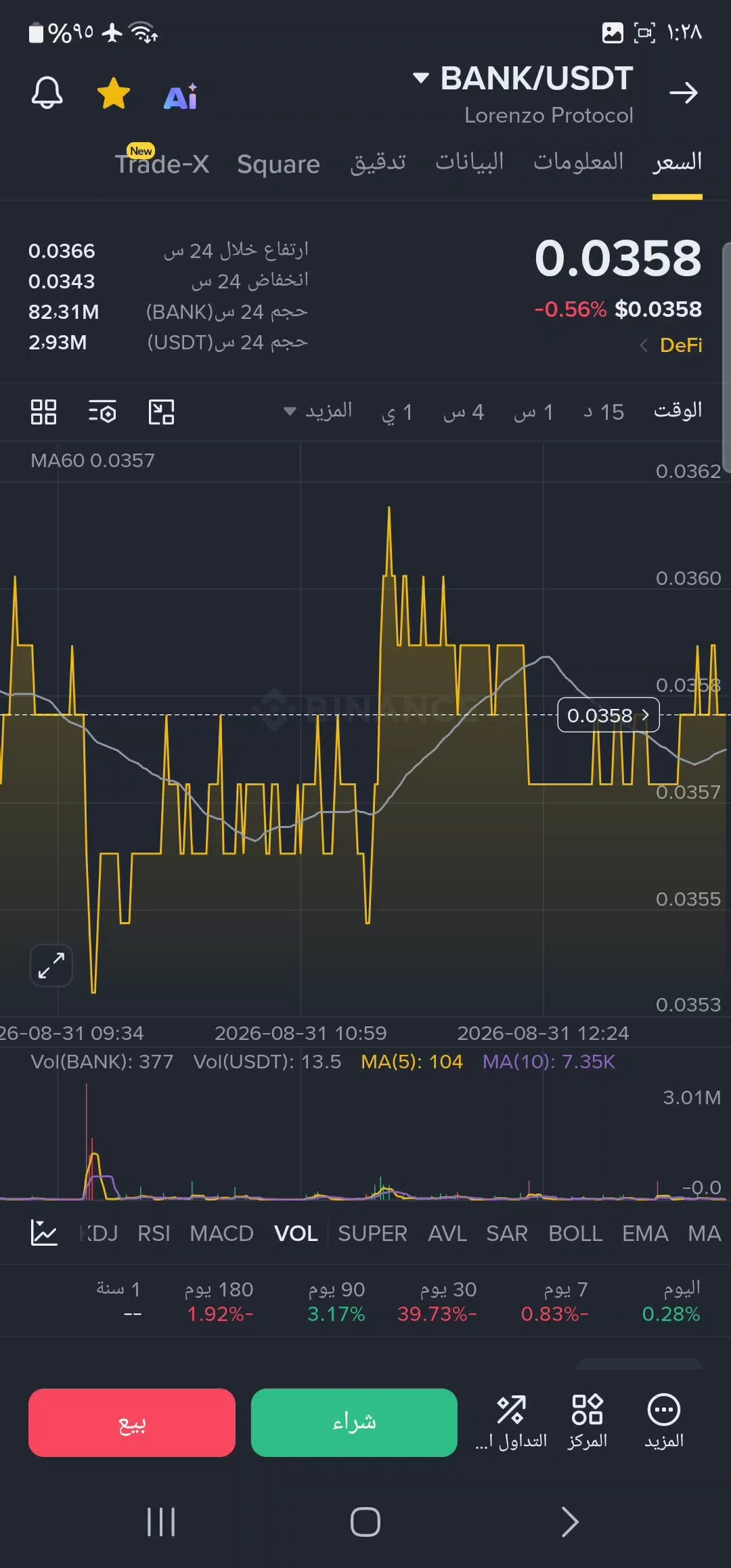This screenshot has height=1568, width=731.
Task: Open the التداول trading tools icon
Action: pyautogui.click(x=511, y=1421)
